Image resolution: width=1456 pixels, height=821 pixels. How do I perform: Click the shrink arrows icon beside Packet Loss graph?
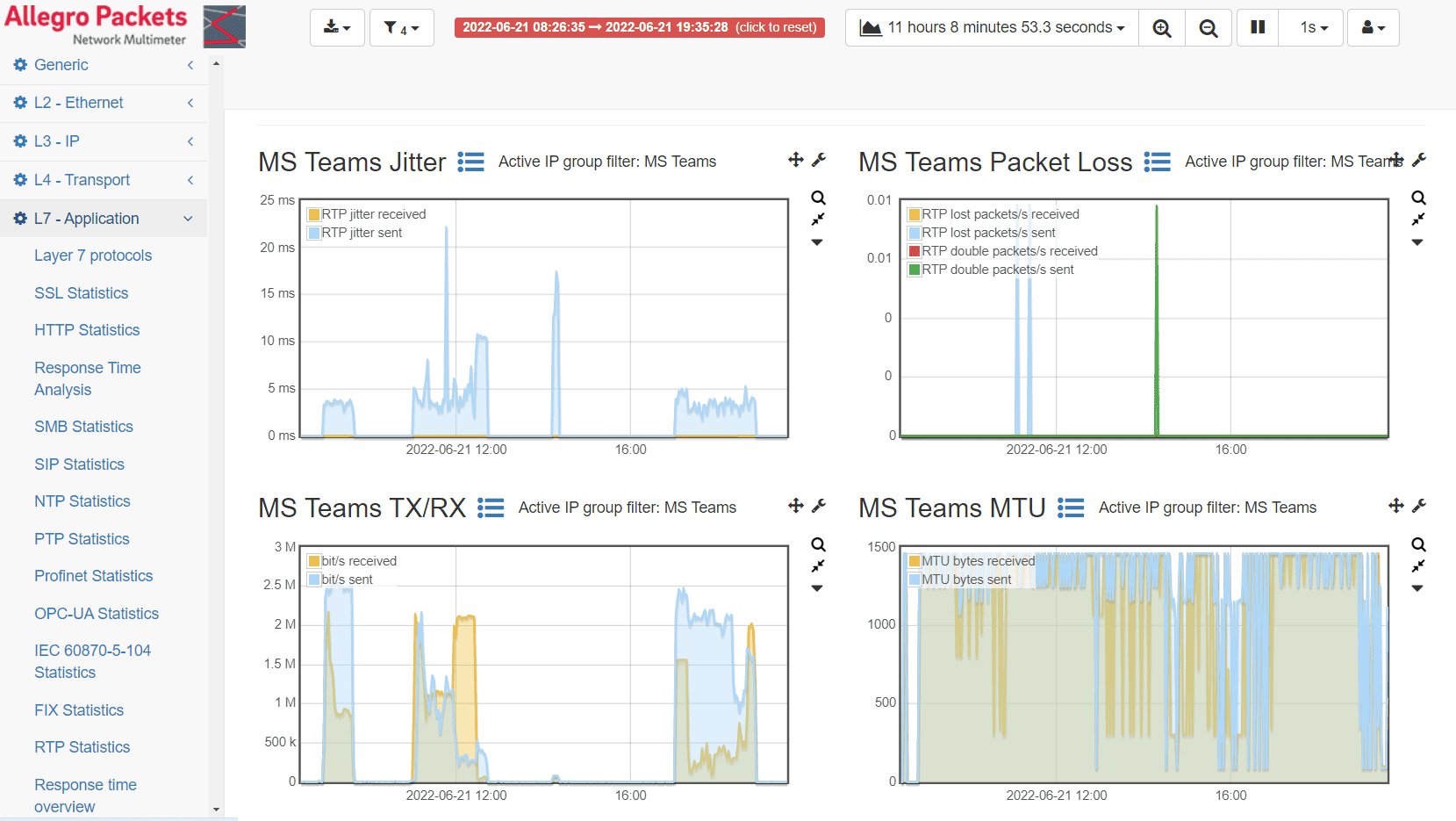click(x=1418, y=220)
